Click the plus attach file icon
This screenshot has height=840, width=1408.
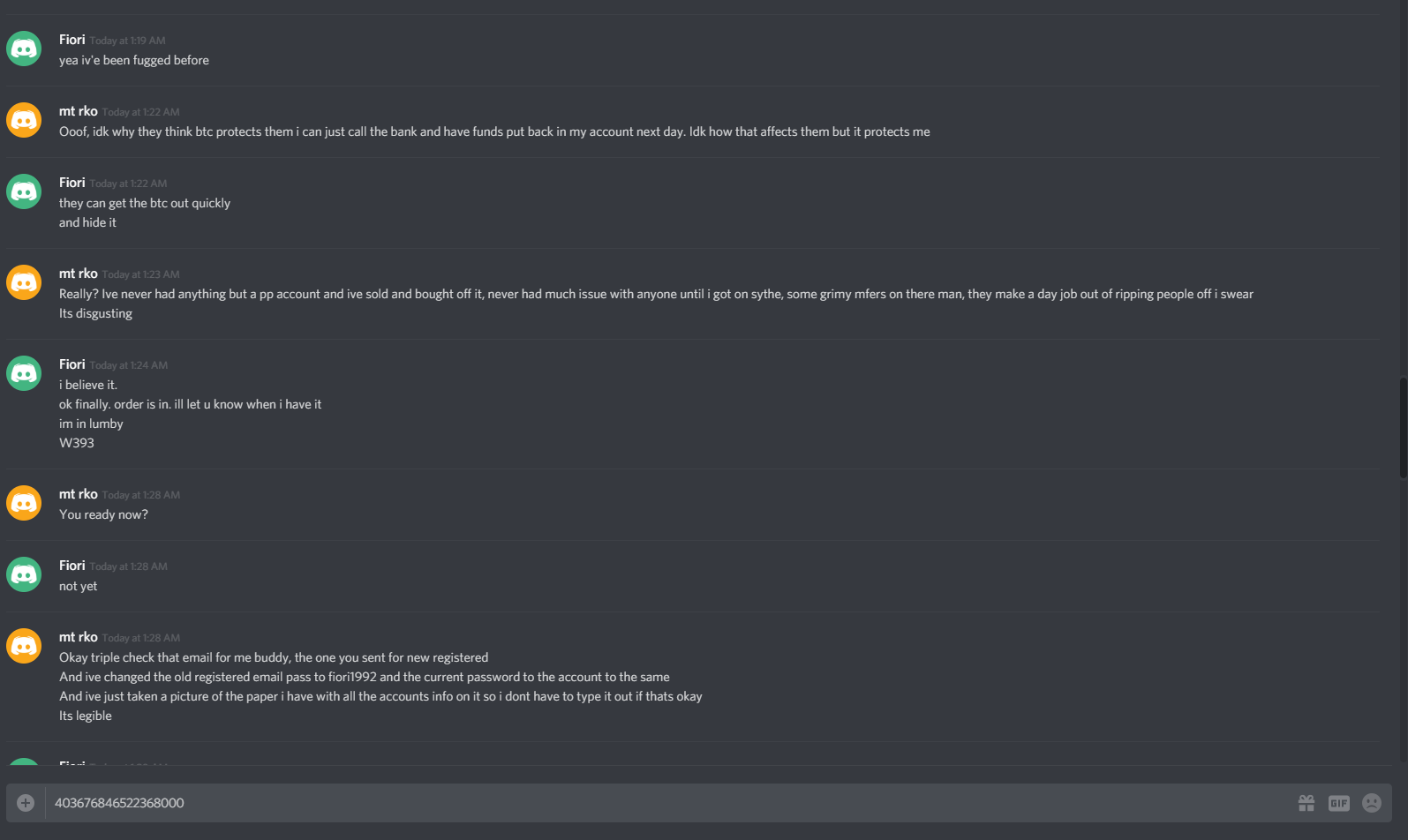(x=26, y=803)
